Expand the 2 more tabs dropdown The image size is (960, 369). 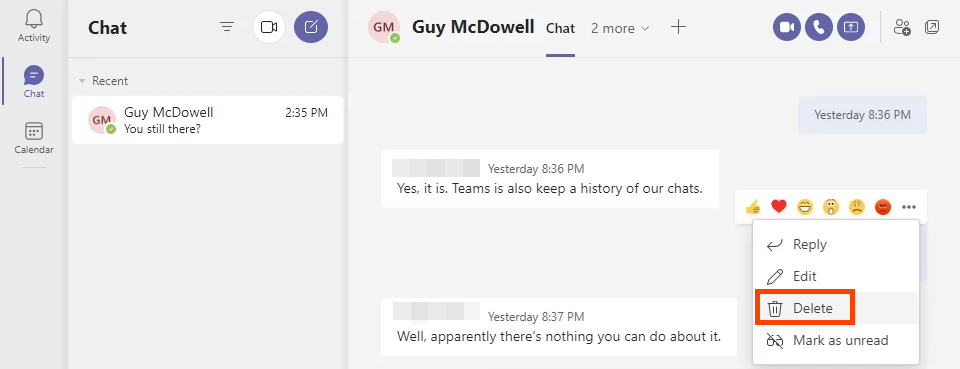[x=620, y=28]
